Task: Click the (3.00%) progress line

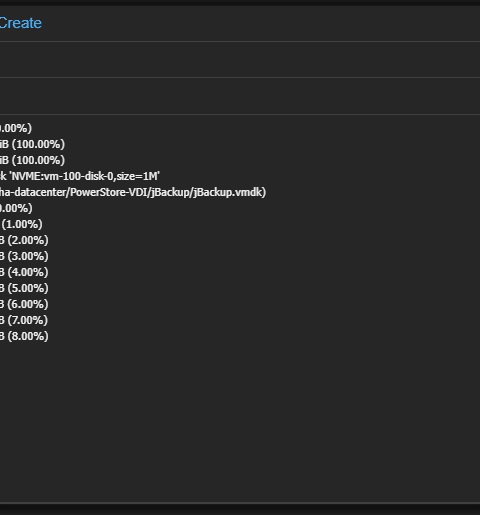Action: pyautogui.click(x=24, y=256)
